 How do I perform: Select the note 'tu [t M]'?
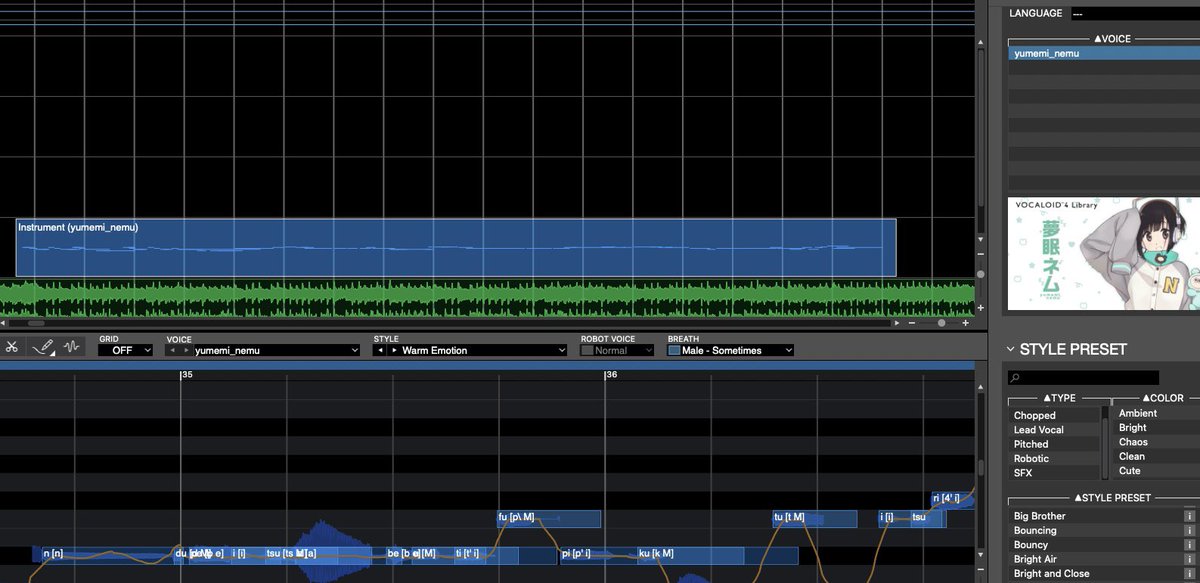814,518
